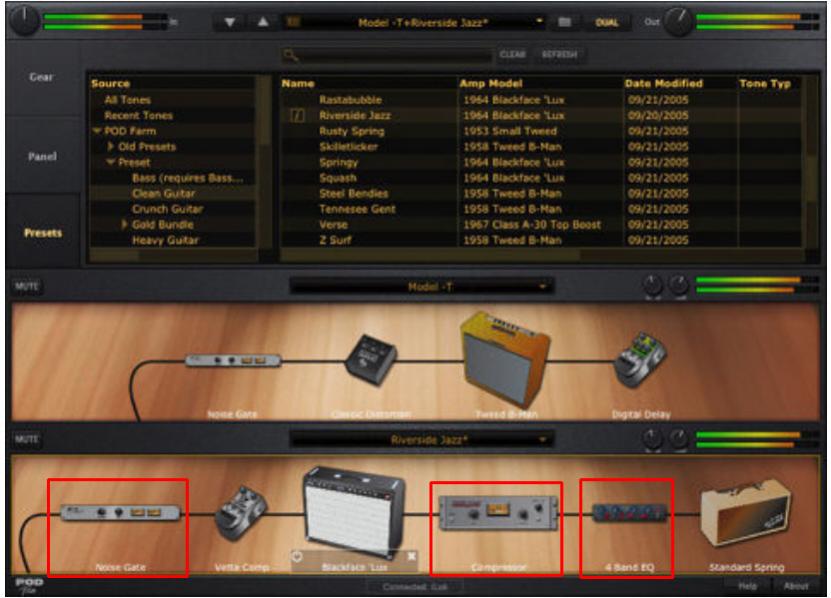
Task: Remove Blackface 'Lux with X icon
Action: [x=411, y=556]
